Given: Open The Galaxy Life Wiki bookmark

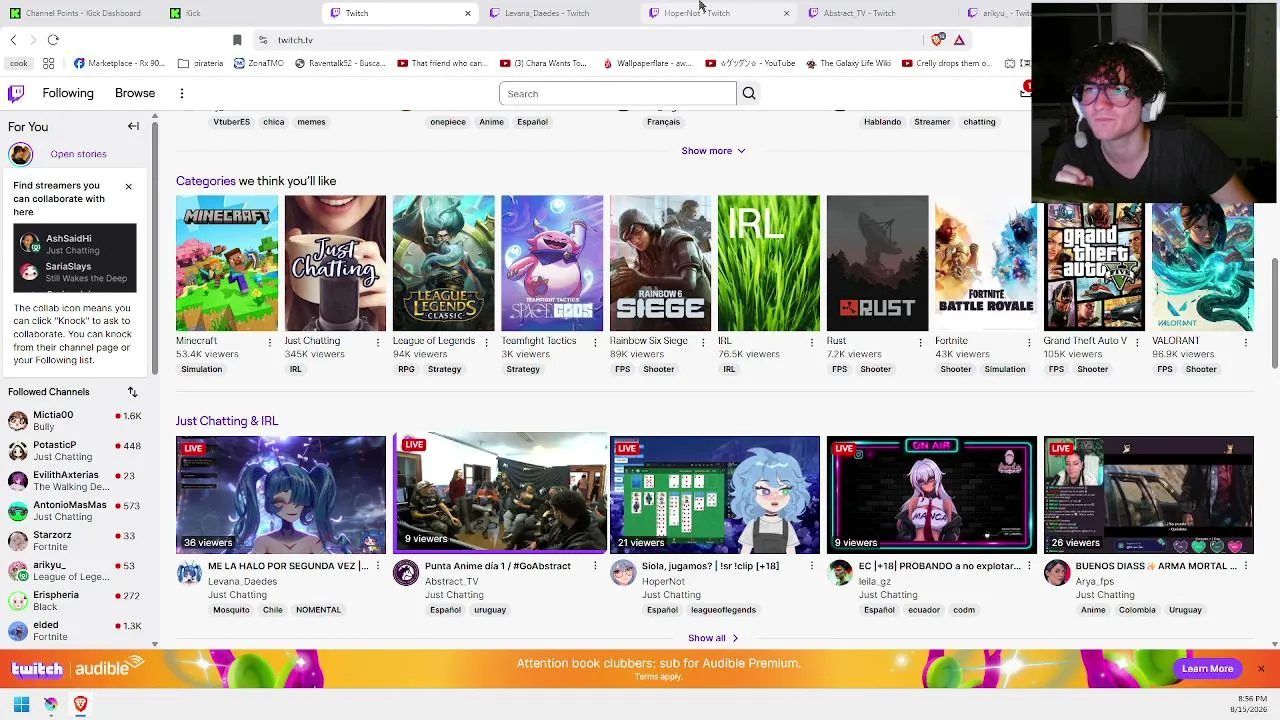Looking at the screenshot, I should pyautogui.click(x=847, y=63).
